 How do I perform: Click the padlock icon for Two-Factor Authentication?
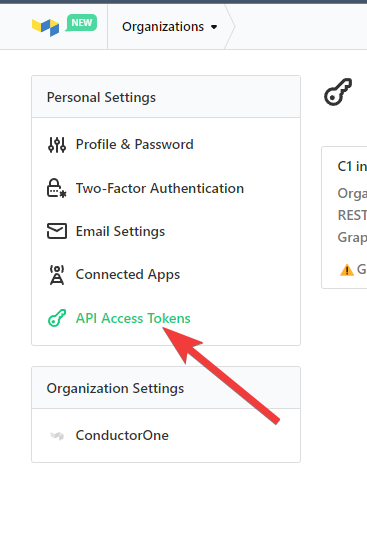point(57,188)
